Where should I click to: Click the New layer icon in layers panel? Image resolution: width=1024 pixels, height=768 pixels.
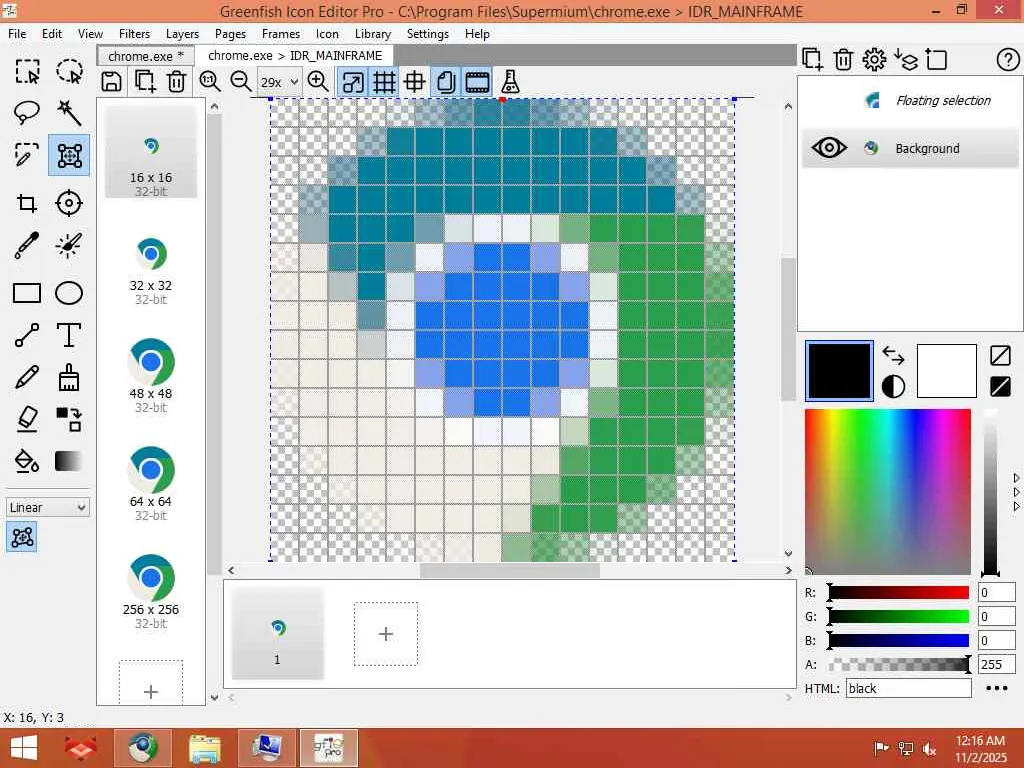pos(812,59)
